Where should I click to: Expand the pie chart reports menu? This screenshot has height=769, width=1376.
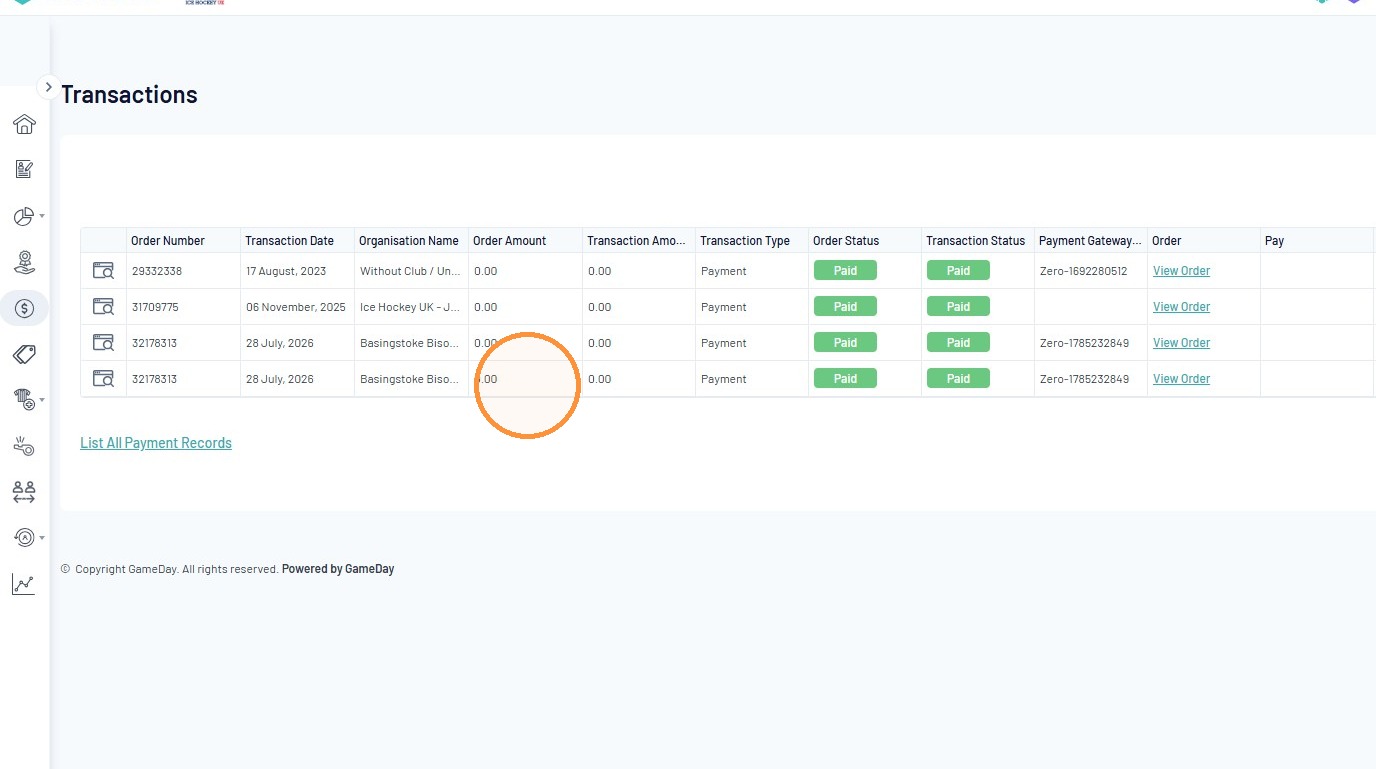pos(24,216)
